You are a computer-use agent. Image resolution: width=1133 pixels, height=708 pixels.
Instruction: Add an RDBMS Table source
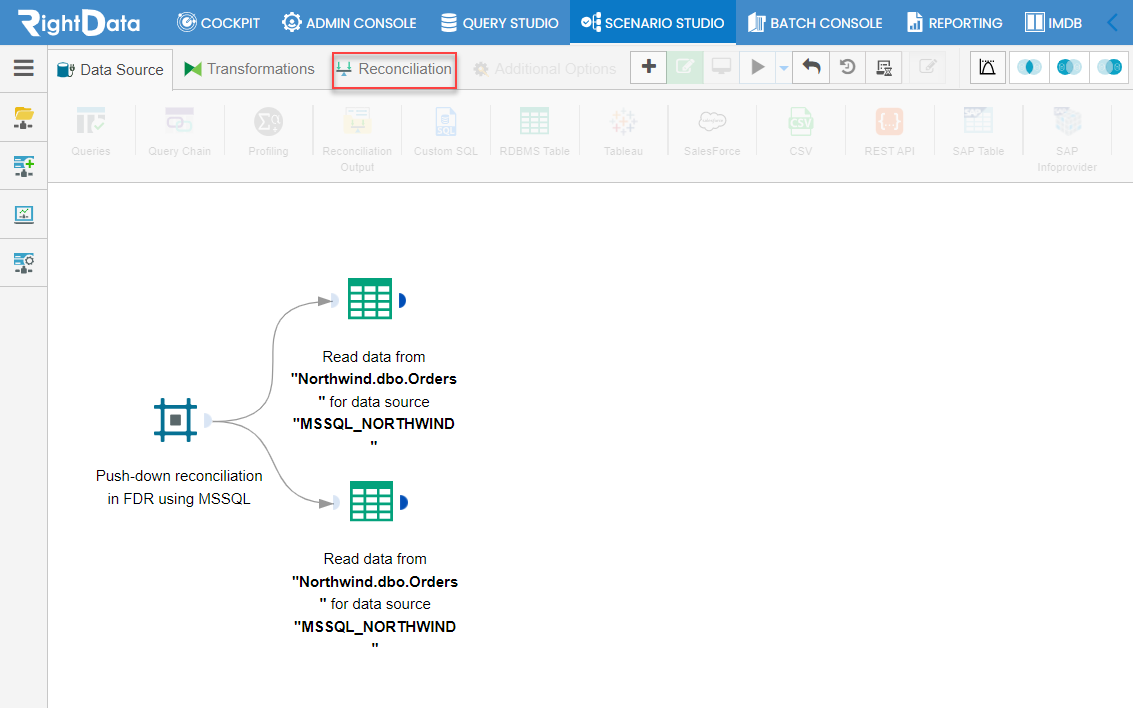click(x=535, y=131)
